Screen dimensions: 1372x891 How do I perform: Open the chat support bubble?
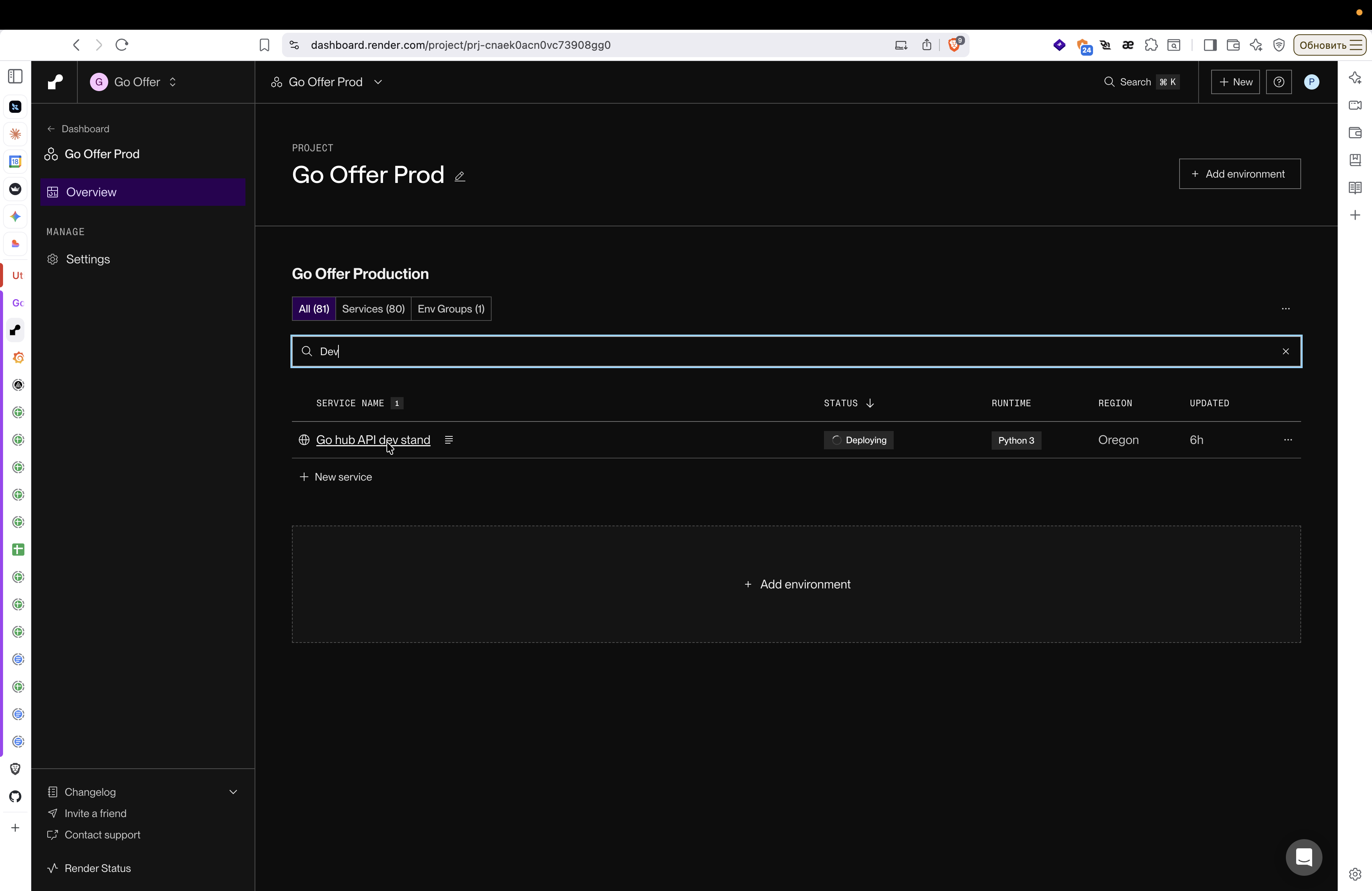coord(1303,857)
